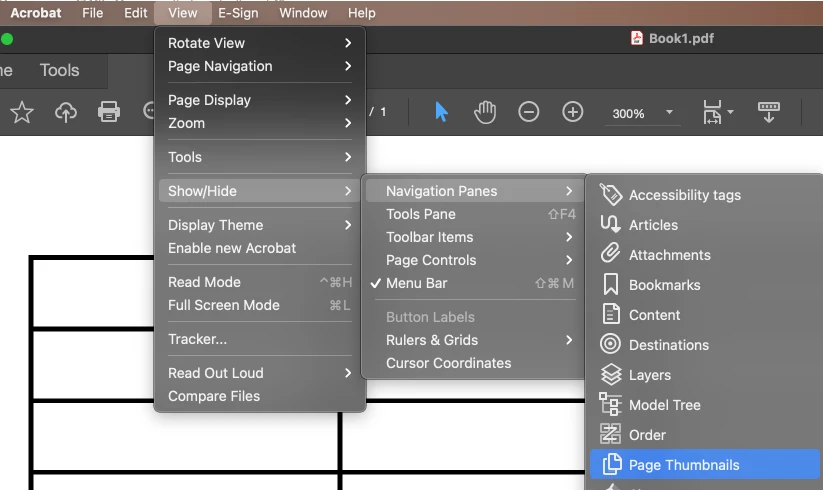Open the Window menu
The image size is (823, 490).
pos(303,13)
